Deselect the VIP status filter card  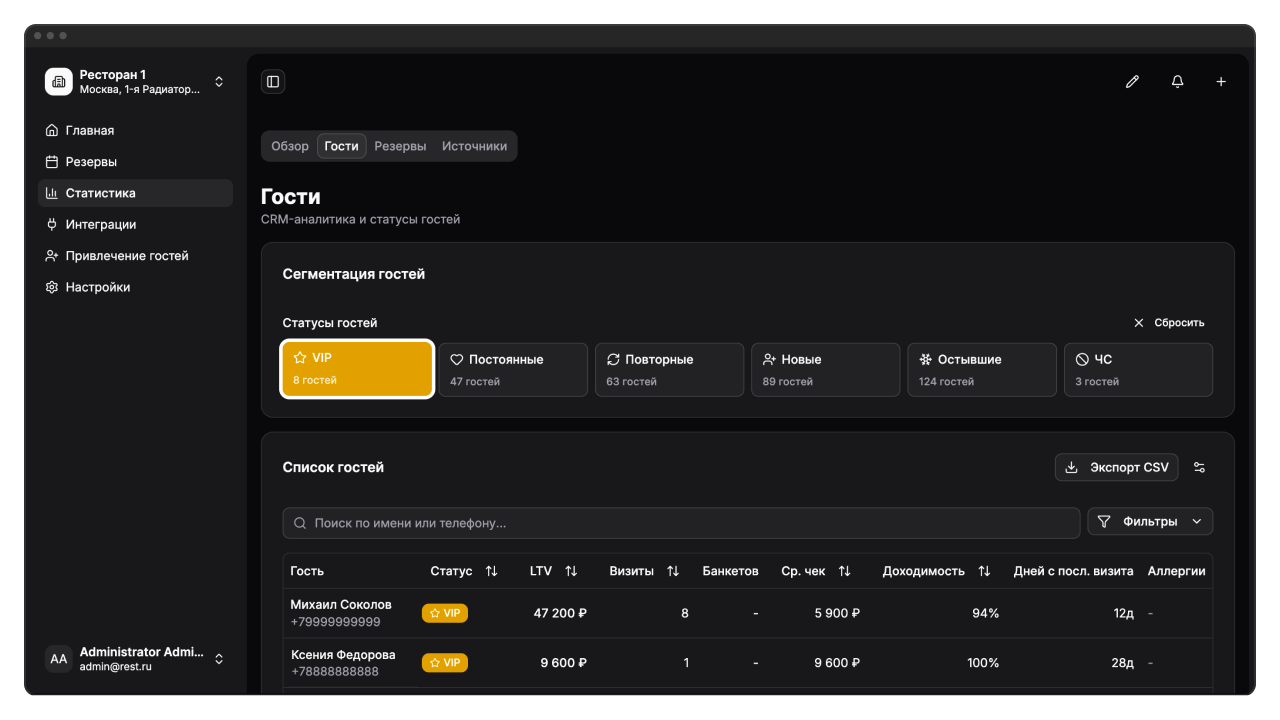tap(357, 370)
